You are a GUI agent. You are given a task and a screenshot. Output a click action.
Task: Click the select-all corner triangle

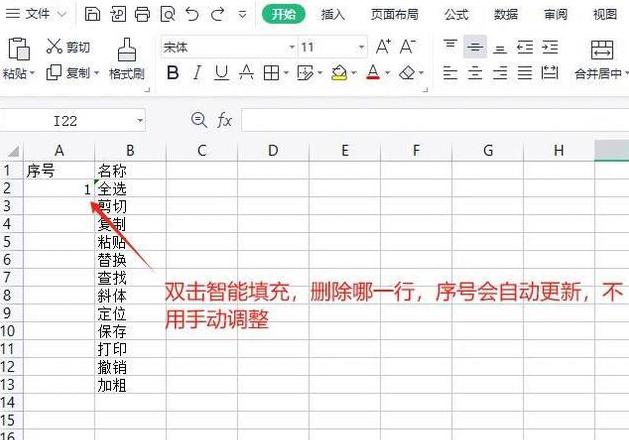(14, 151)
